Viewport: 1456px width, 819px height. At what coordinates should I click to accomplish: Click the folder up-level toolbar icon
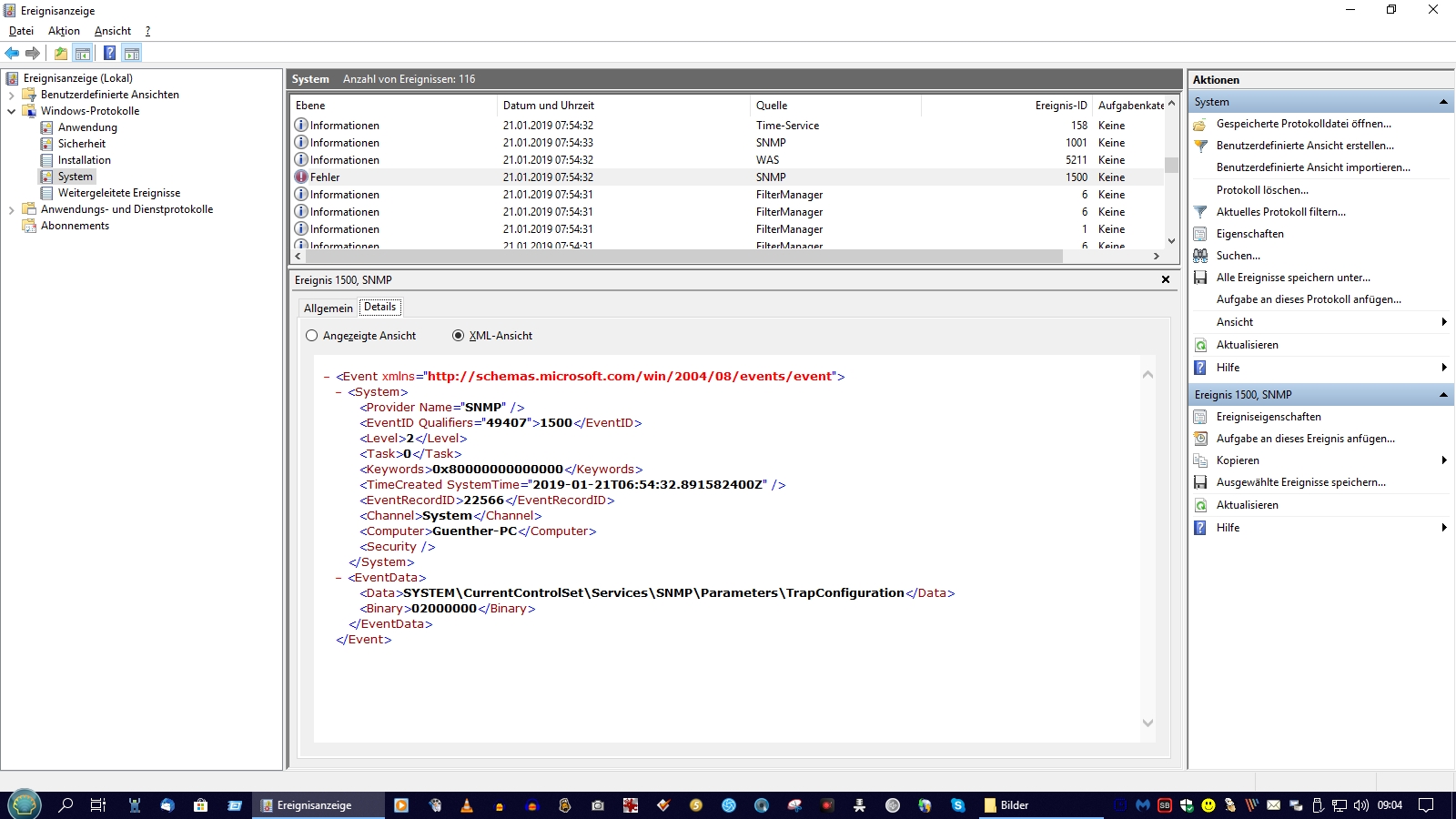(x=61, y=54)
